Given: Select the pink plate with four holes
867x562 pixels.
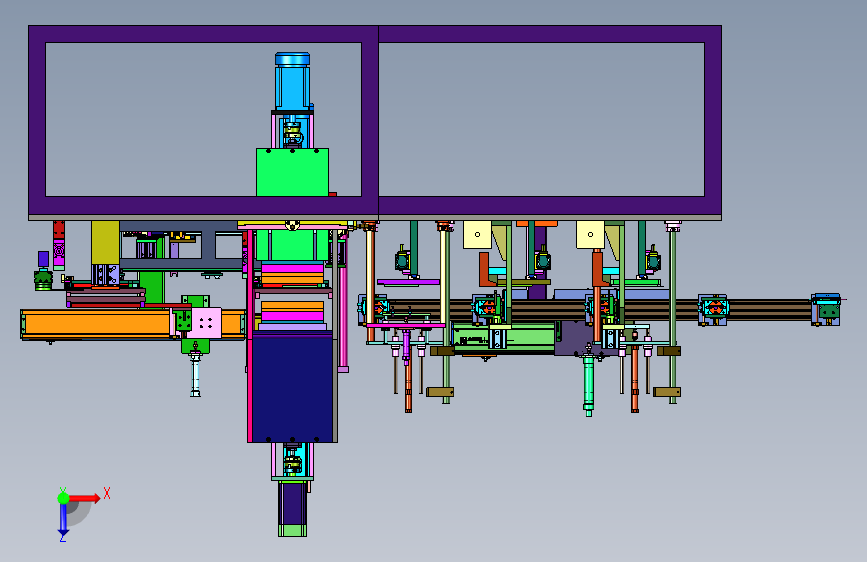Looking at the screenshot, I should click(x=206, y=323).
